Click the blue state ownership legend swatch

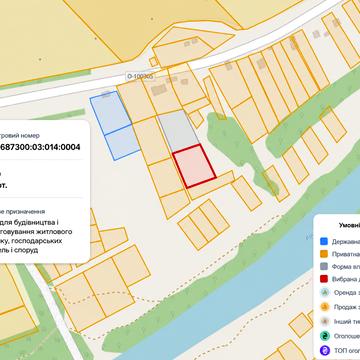(324, 242)
